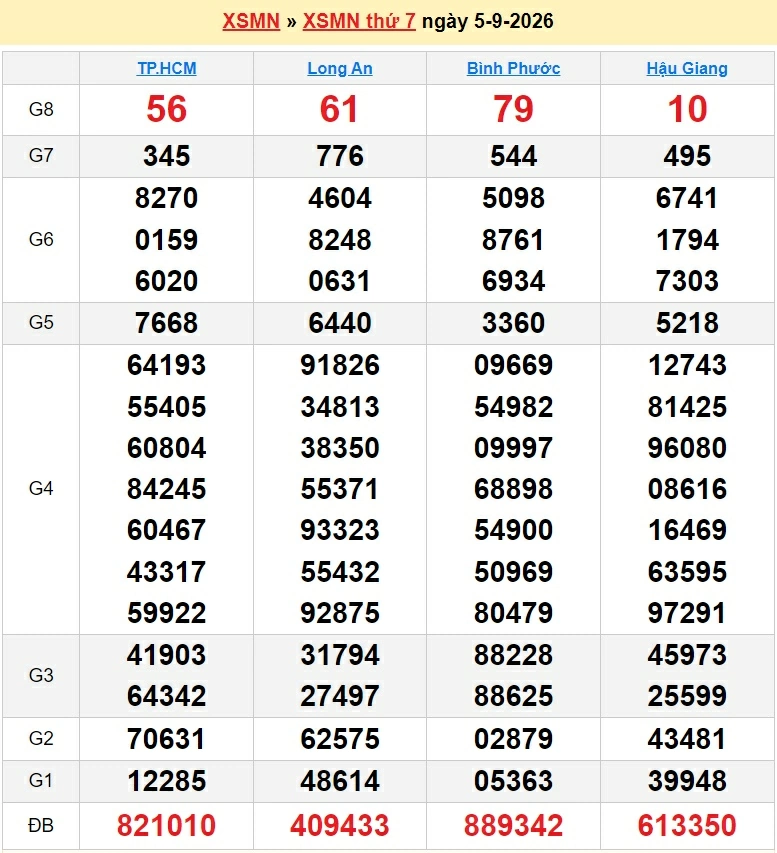Screen dimensions: 777x853
Task: Open the Bình Phước province link
Action: (513, 69)
